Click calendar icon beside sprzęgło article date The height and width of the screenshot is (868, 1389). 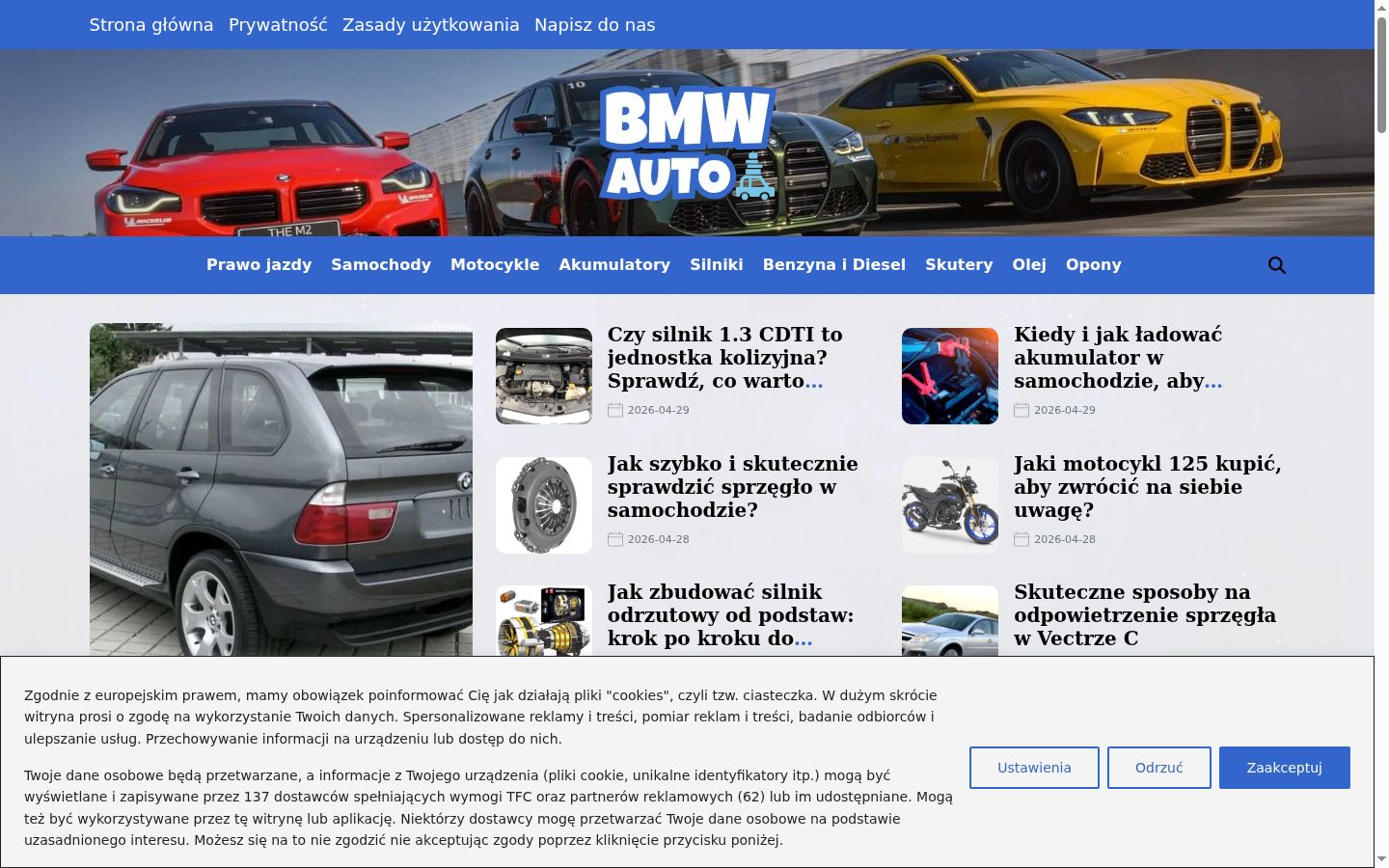(615, 539)
